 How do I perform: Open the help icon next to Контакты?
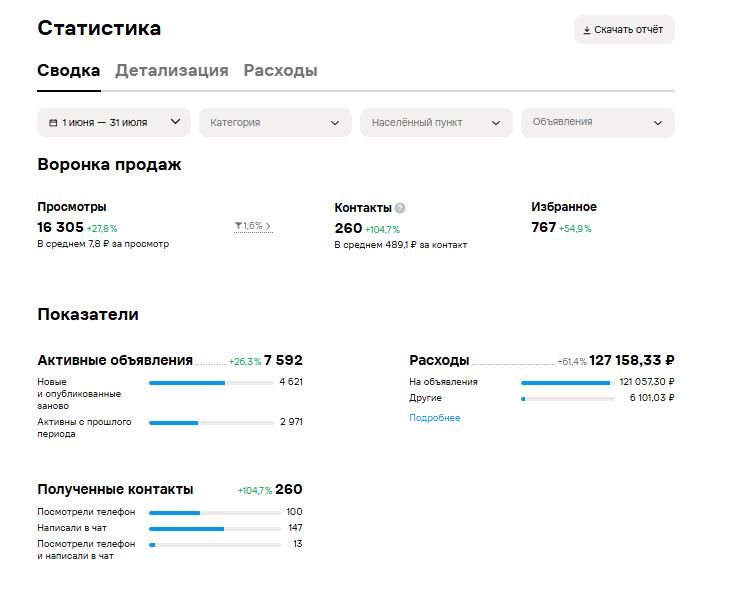400,208
